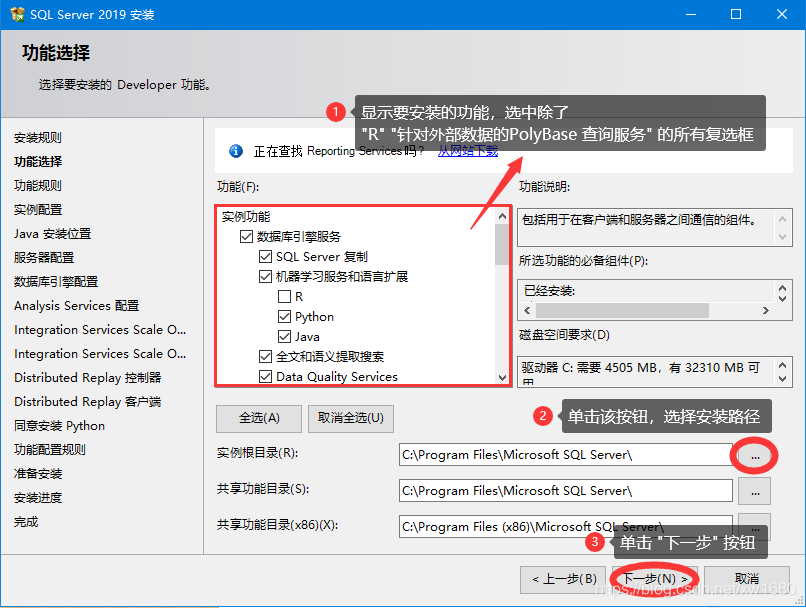Click the prerequisites box down arrow

point(782,298)
